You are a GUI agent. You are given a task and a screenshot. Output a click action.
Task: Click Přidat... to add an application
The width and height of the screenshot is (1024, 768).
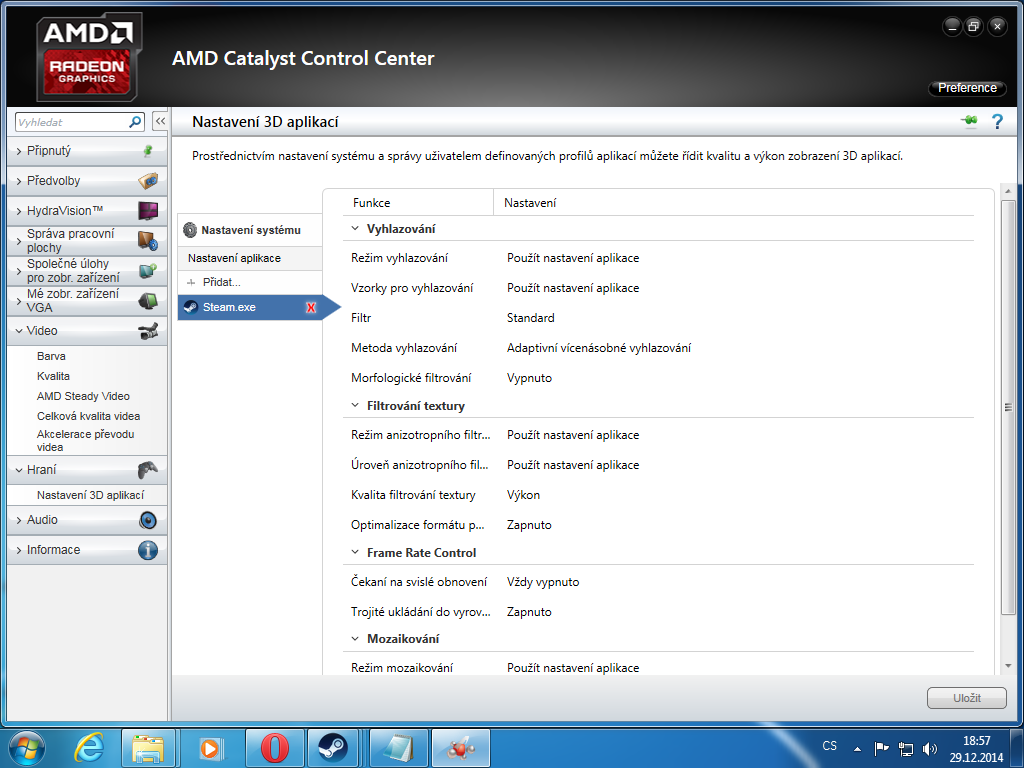pos(221,283)
